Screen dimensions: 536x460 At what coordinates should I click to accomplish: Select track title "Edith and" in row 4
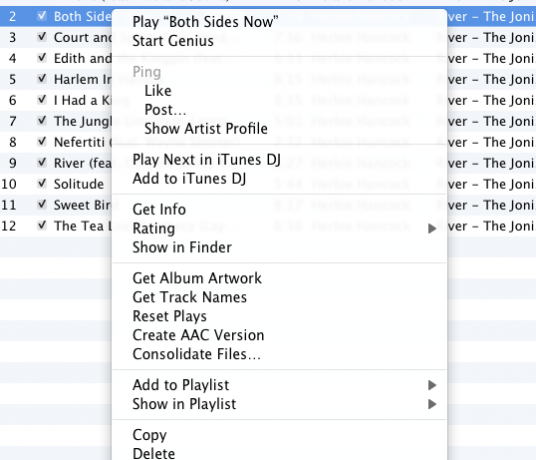coord(83,58)
